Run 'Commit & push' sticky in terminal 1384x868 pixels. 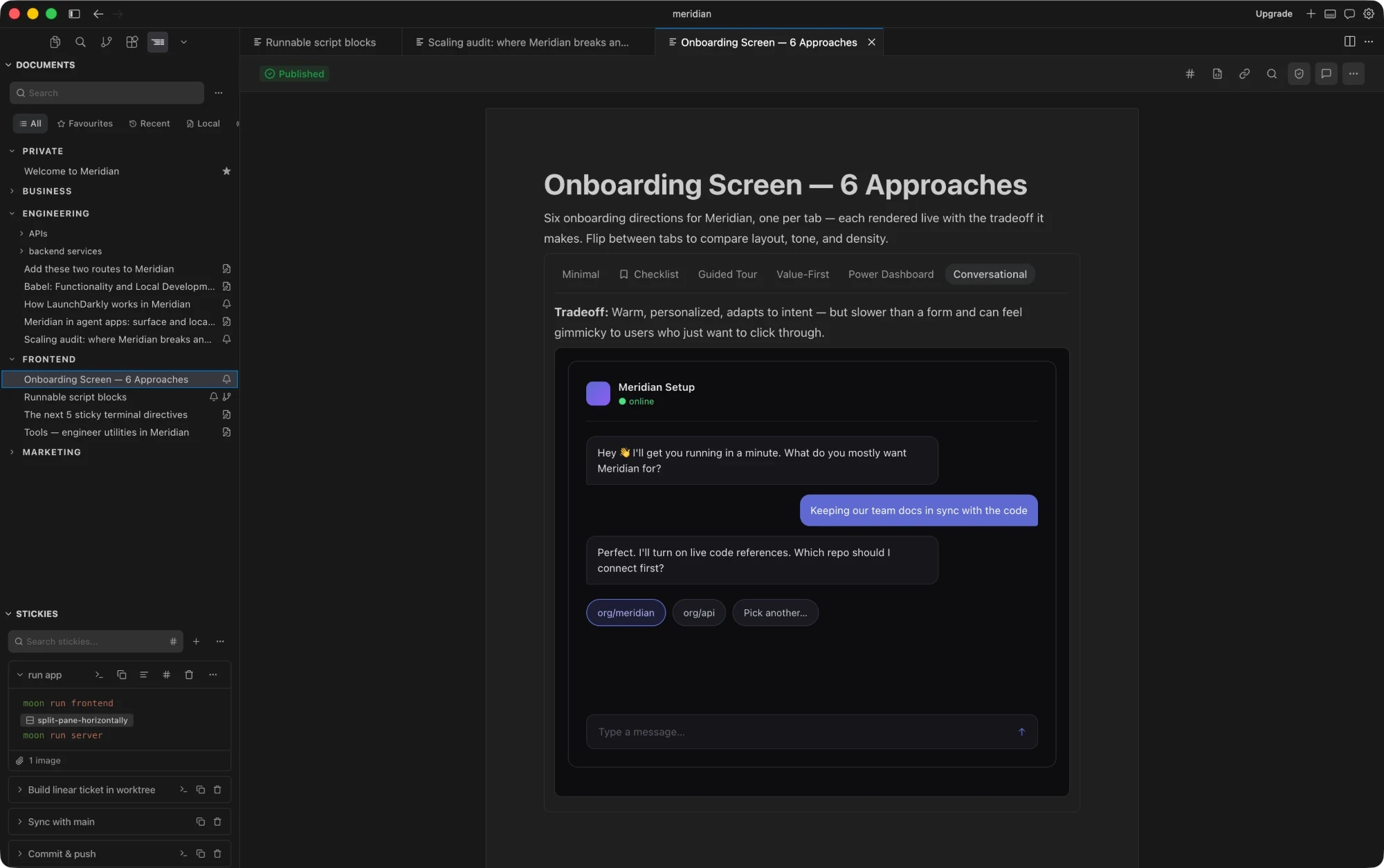[x=183, y=854]
